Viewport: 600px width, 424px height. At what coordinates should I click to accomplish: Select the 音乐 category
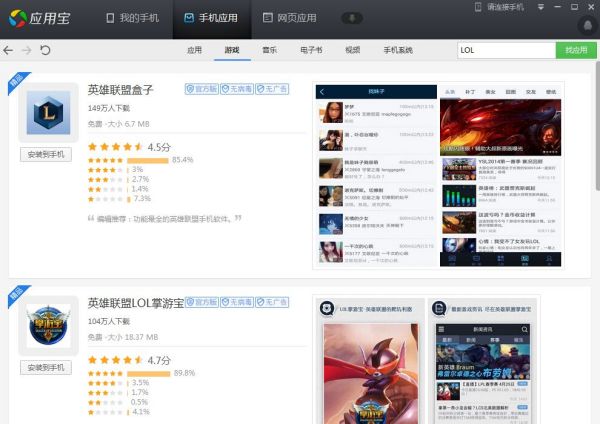pyautogui.click(x=270, y=49)
